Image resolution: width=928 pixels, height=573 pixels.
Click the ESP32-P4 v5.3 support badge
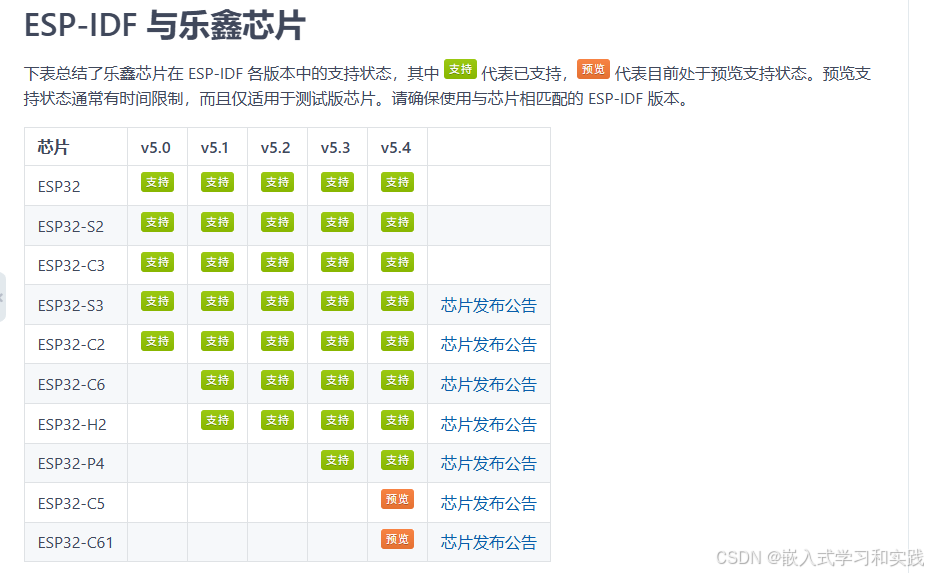click(337, 461)
